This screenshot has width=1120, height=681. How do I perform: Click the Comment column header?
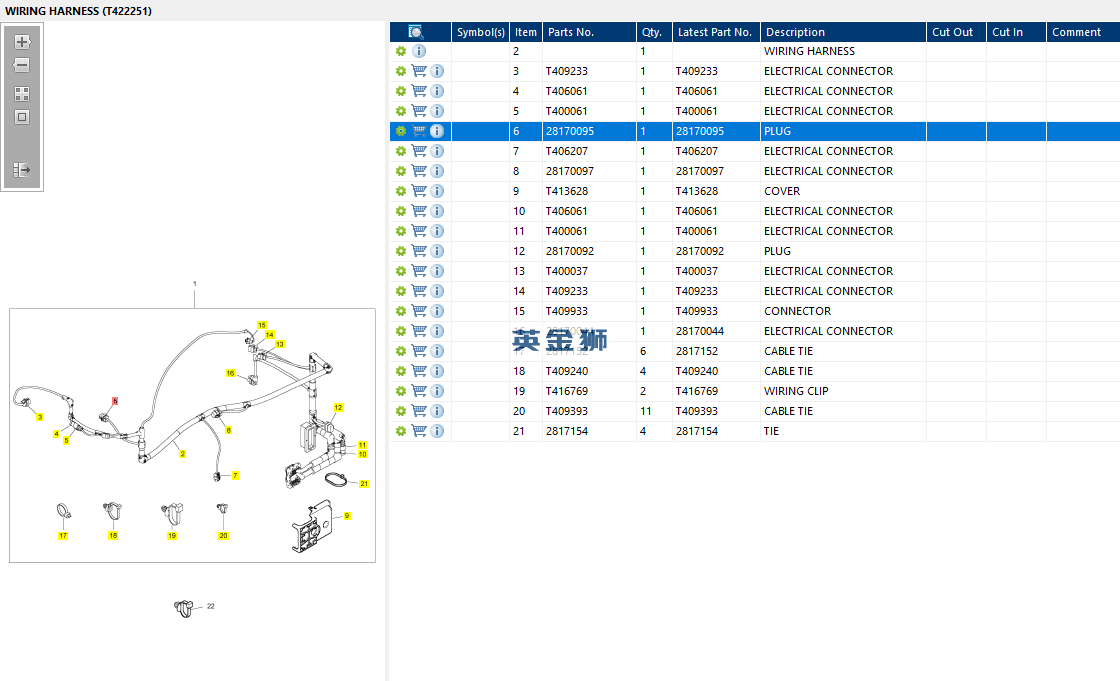click(1083, 32)
